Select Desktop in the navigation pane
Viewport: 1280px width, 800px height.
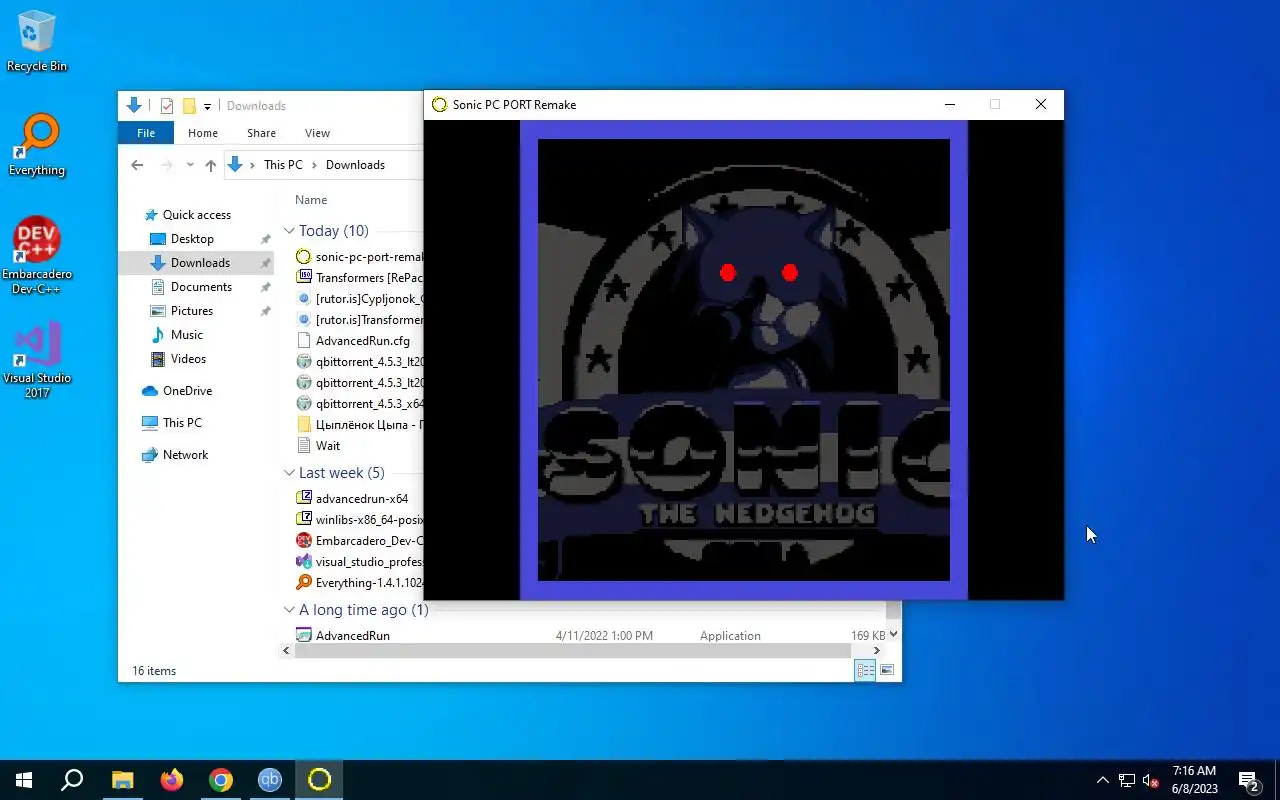pos(192,239)
